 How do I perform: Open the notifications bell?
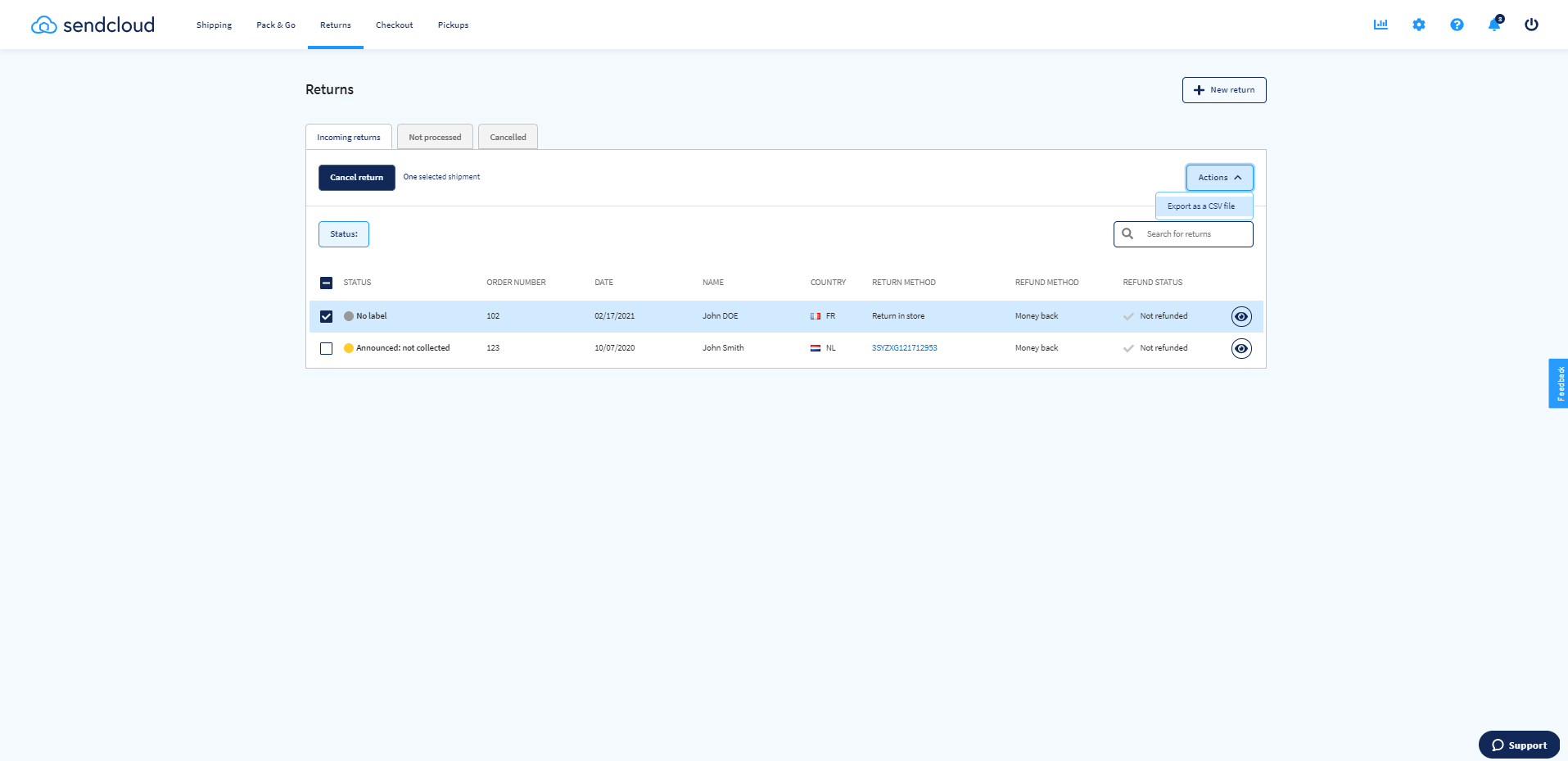1494,24
